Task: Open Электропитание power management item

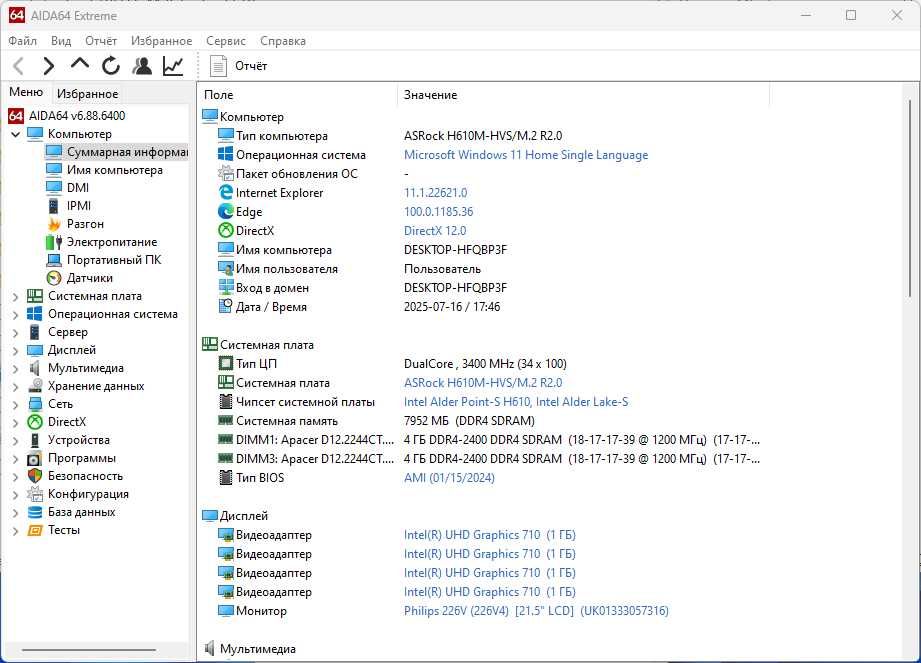Action: point(112,242)
